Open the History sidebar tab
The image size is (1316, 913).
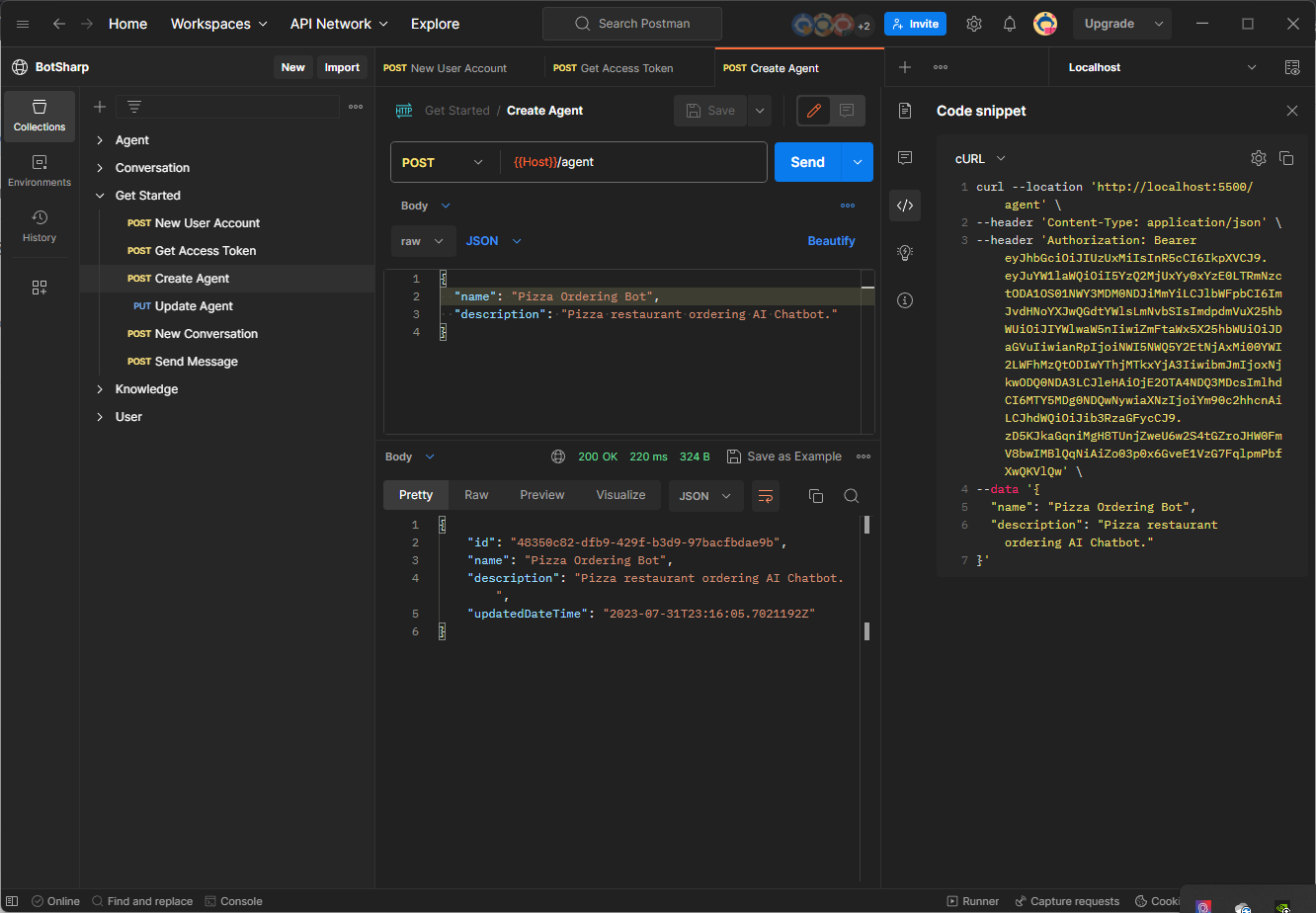(40, 226)
